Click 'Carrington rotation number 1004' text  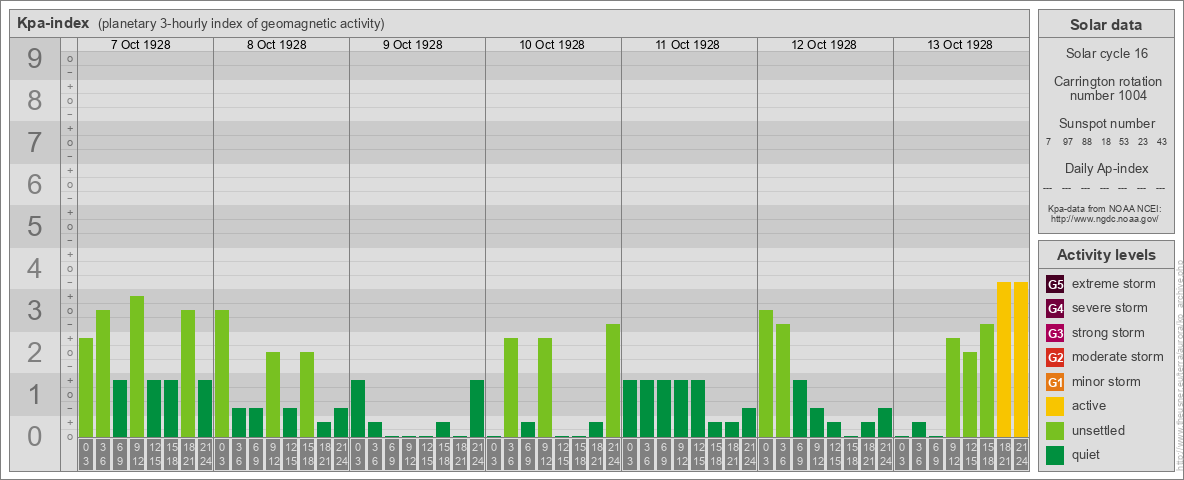[1106, 88]
